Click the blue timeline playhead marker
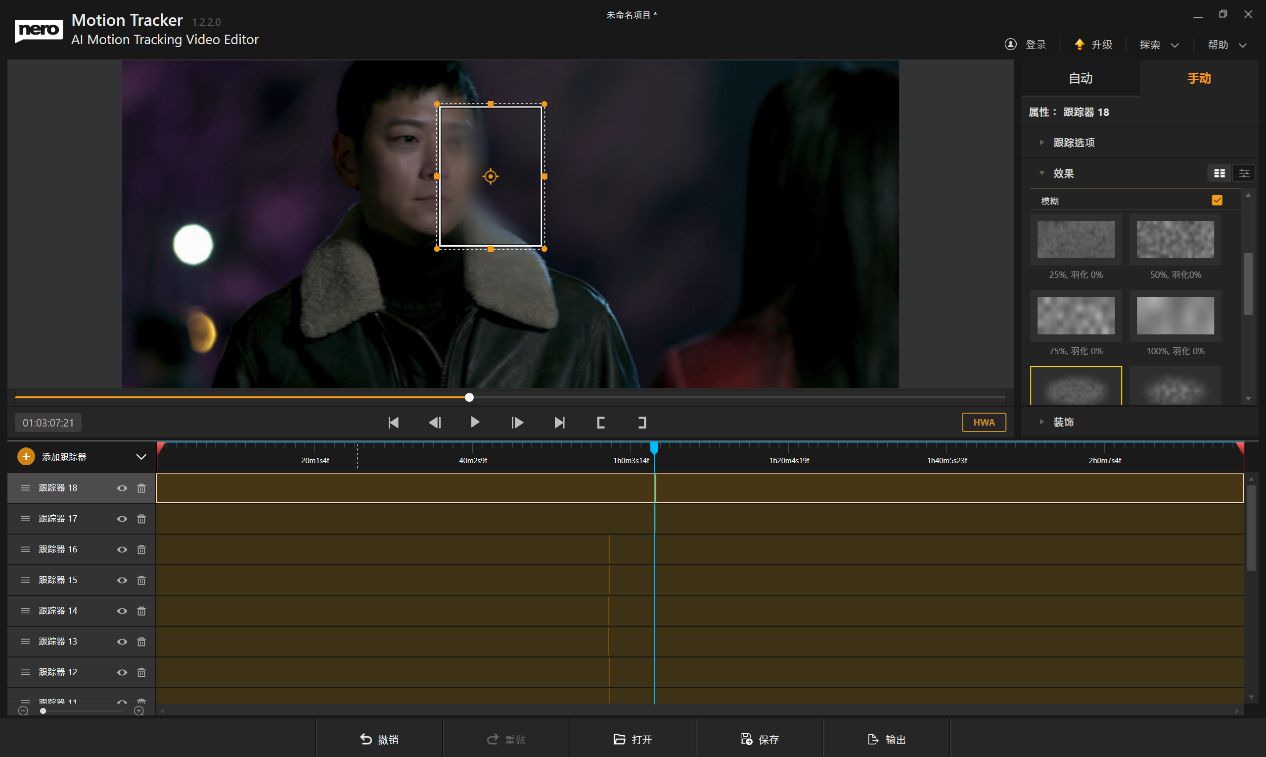Screen dimensions: 1266x757 (x=654, y=448)
